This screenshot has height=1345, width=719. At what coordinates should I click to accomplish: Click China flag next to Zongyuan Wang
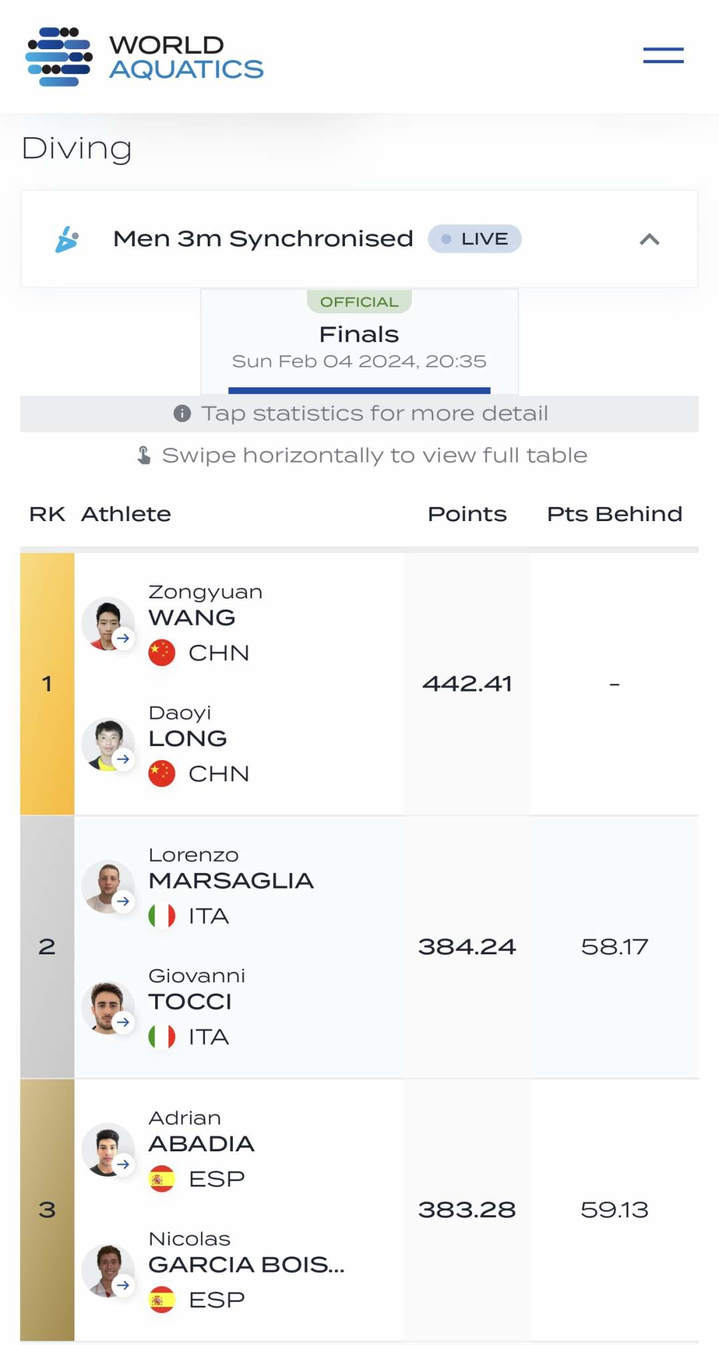pyautogui.click(x=162, y=653)
